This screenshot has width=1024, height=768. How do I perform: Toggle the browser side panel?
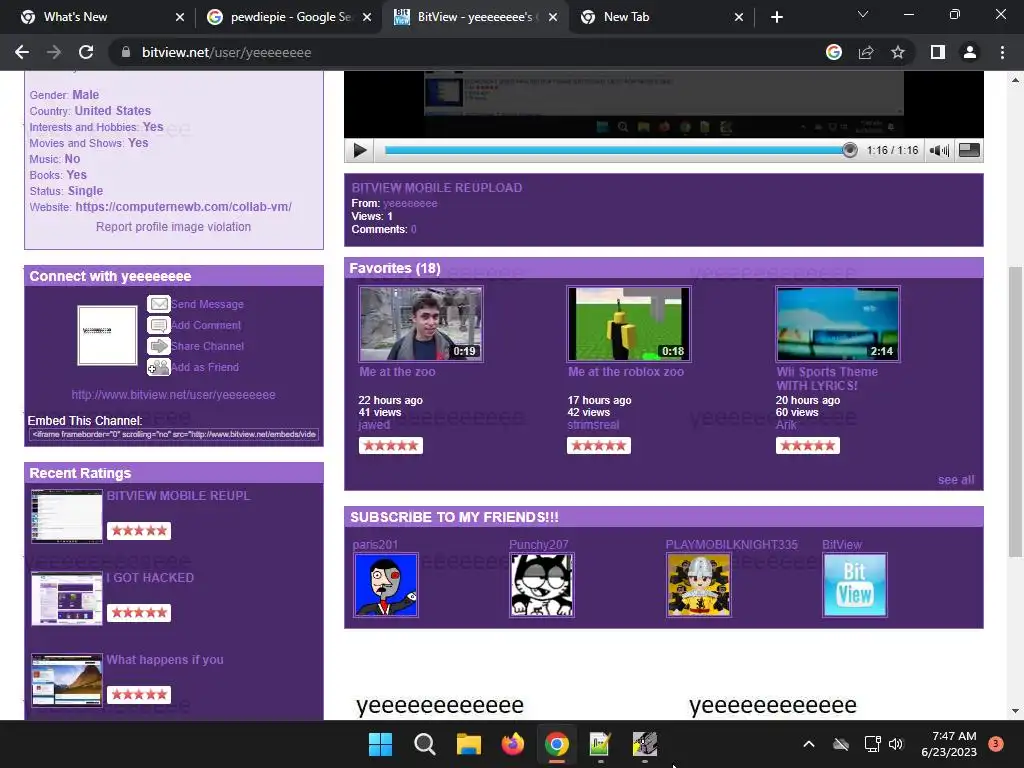point(938,52)
